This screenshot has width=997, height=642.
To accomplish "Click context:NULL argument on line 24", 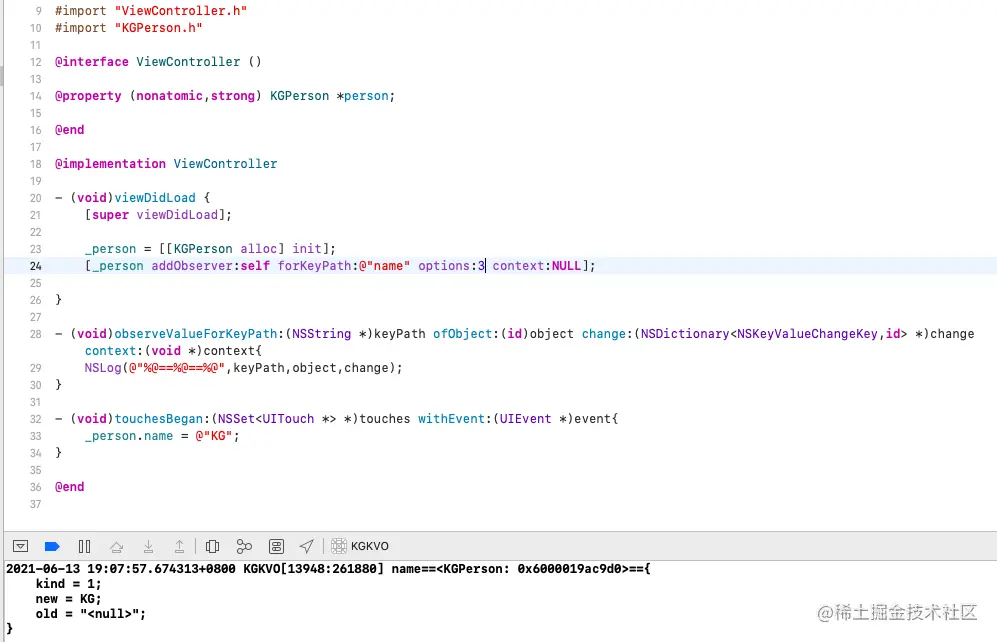I will (x=537, y=266).
